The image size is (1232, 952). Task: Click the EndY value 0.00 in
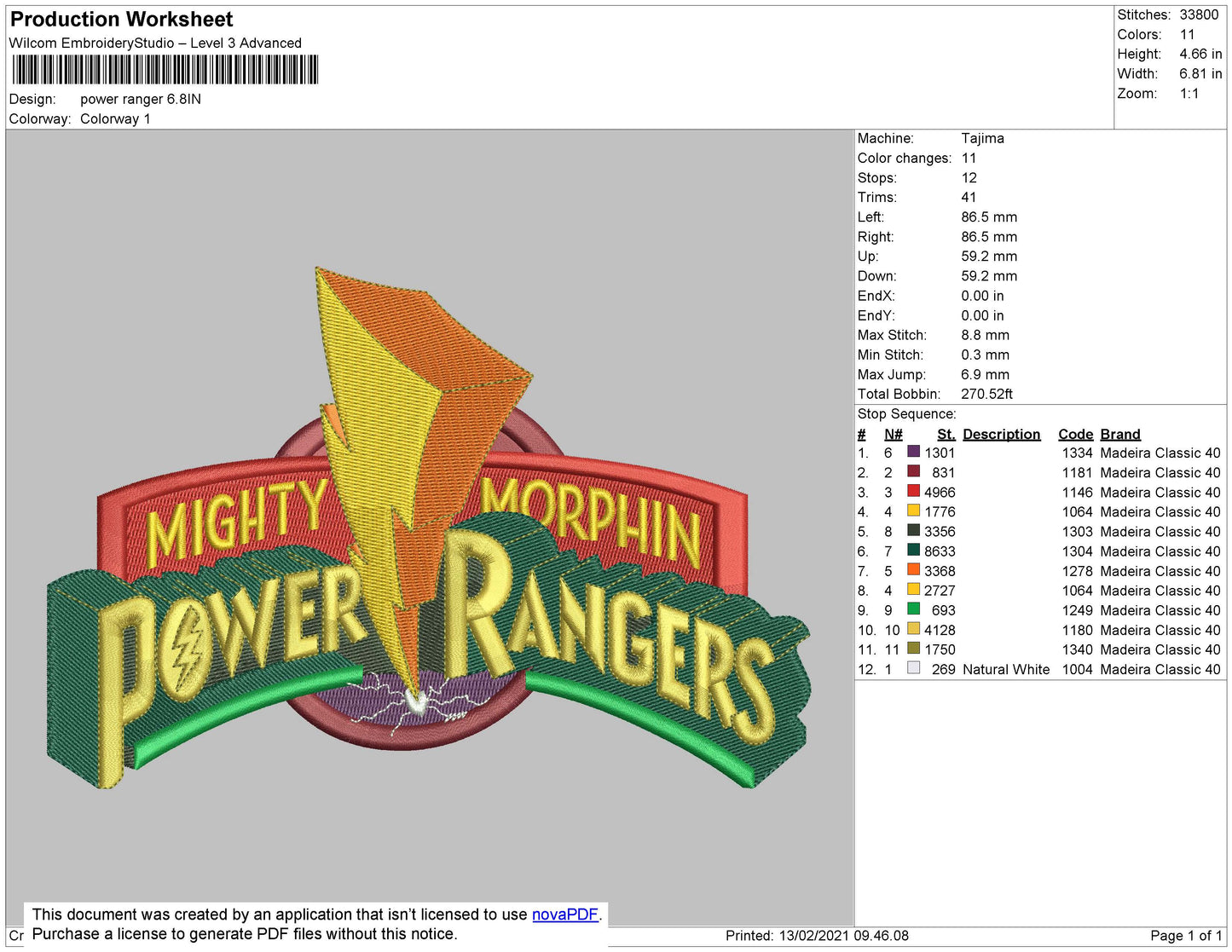point(982,315)
